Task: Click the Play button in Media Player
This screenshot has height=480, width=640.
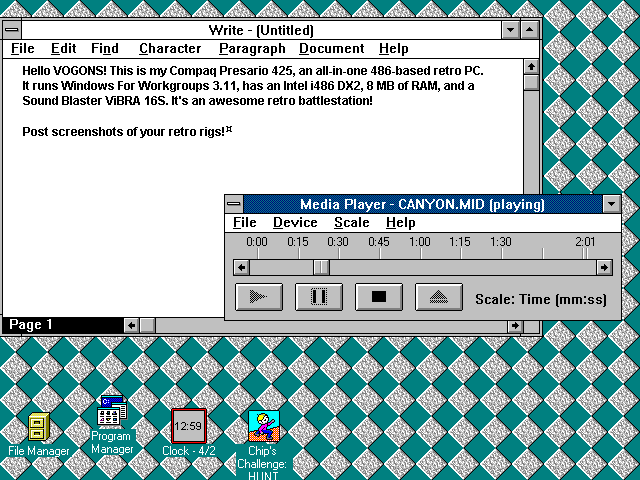Action: coord(259,297)
